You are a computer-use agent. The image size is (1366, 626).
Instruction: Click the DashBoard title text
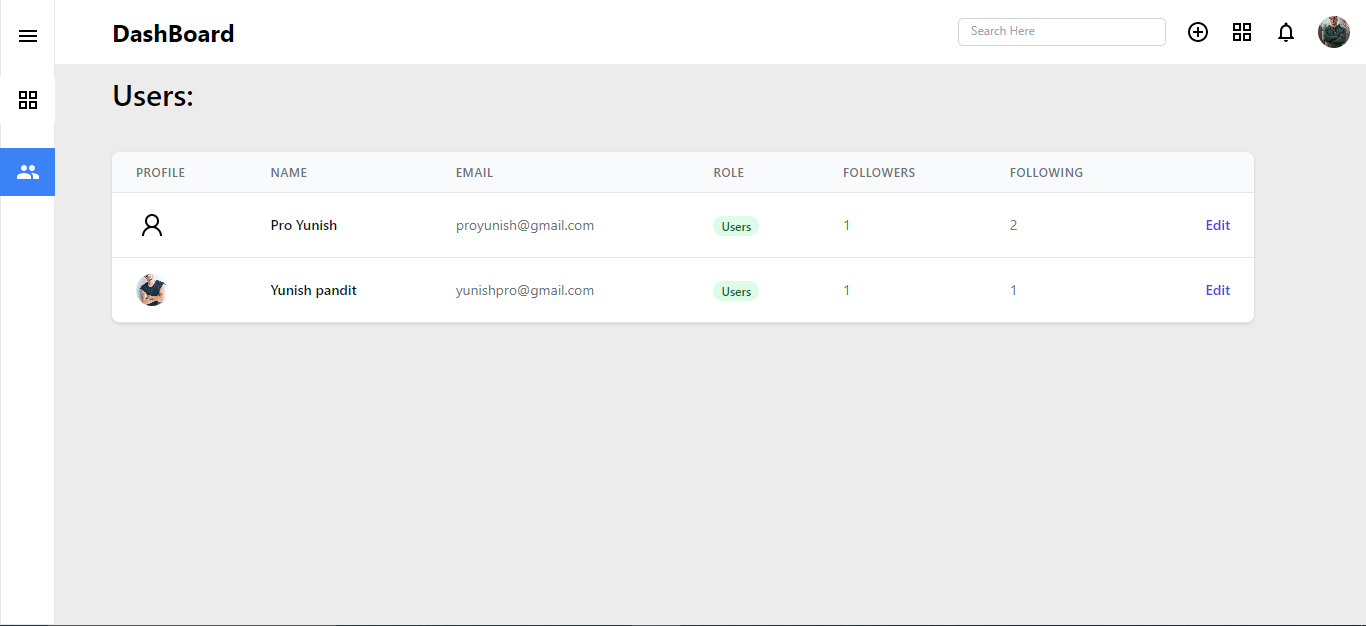[173, 33]
